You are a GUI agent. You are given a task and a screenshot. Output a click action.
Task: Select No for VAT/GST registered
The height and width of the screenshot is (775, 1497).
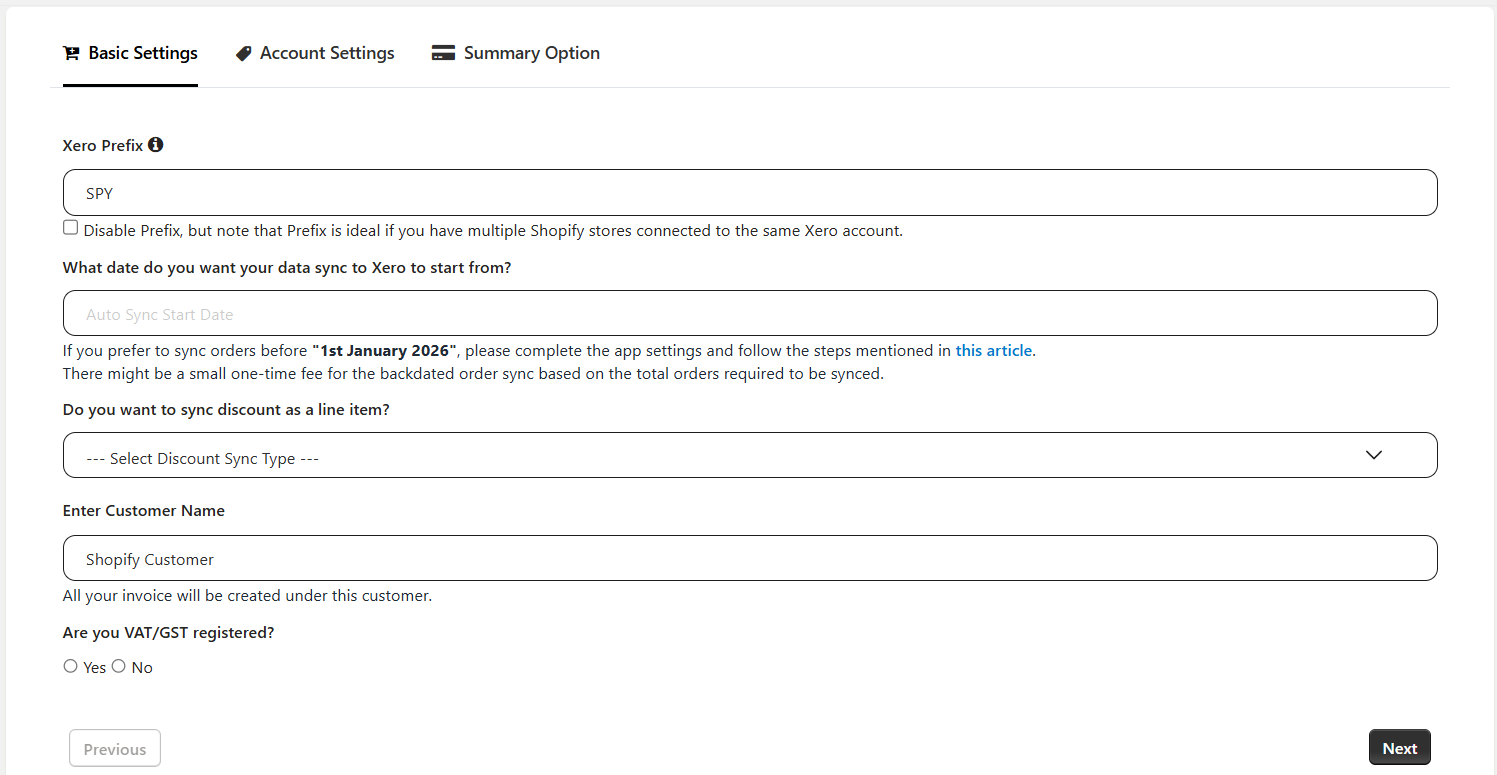coord(118,666)
